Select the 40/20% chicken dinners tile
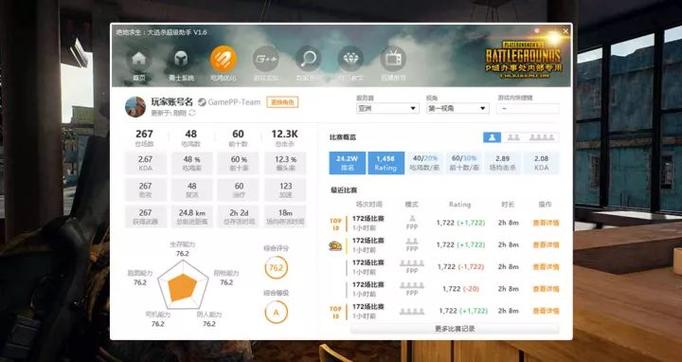Image resolution: width=682 pixels, height=362 pixels. [425, 163]
